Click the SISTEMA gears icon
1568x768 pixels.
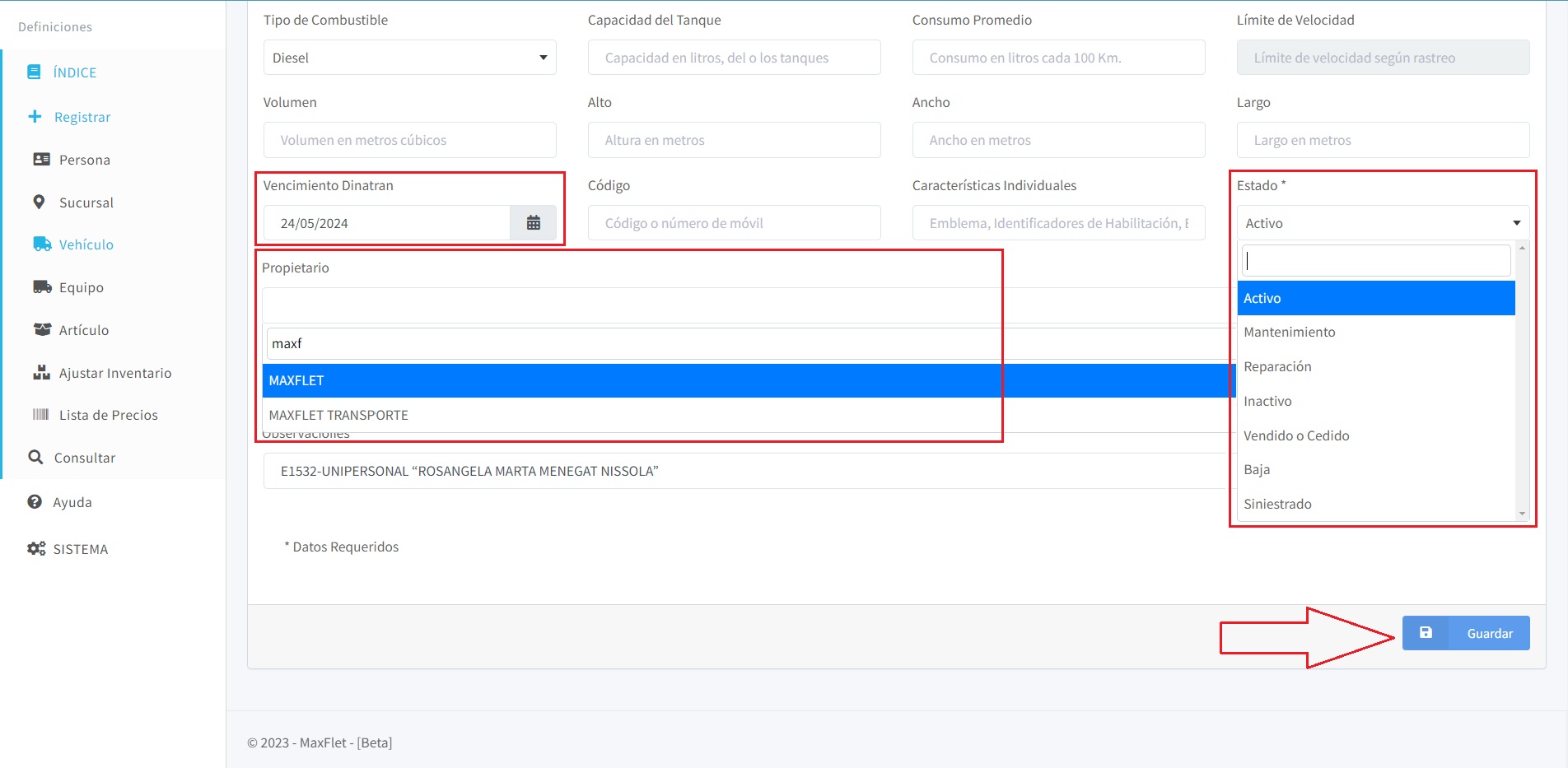pos(36,549)
